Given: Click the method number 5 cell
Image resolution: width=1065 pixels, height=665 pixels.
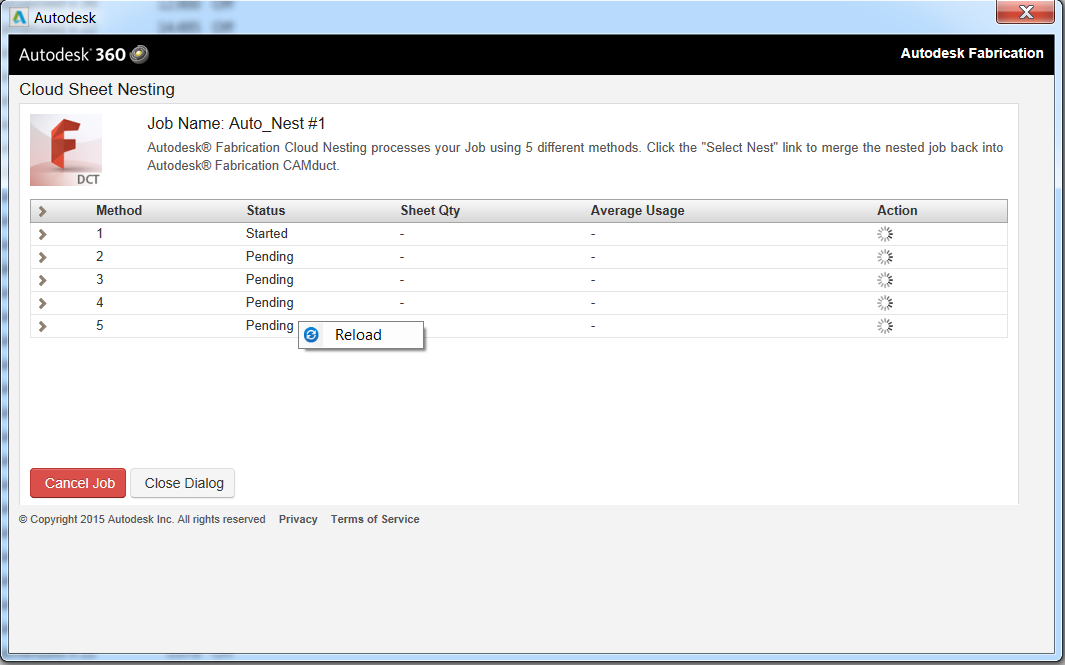Looking at the screenshot, I should coord(100,326).
